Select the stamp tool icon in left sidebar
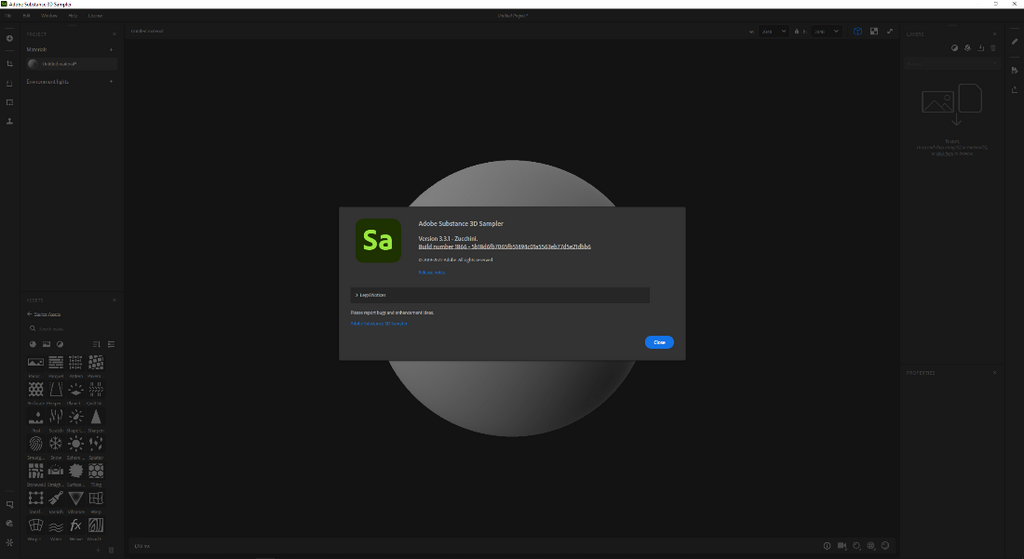The height and width of the screenshot is (559, 1024). tap(9, 121)
